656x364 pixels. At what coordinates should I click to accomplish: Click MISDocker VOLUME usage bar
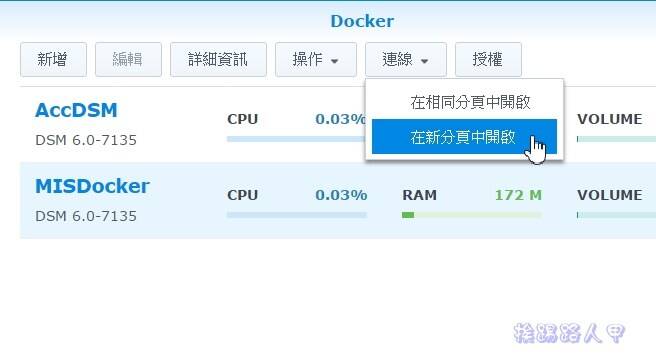(x=616, y=215)
